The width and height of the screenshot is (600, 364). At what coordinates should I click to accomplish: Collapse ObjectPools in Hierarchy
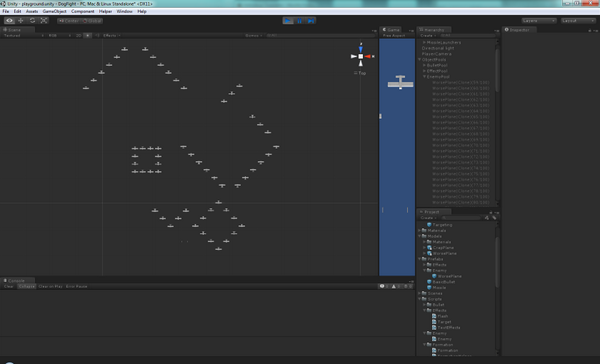[420, 60]
